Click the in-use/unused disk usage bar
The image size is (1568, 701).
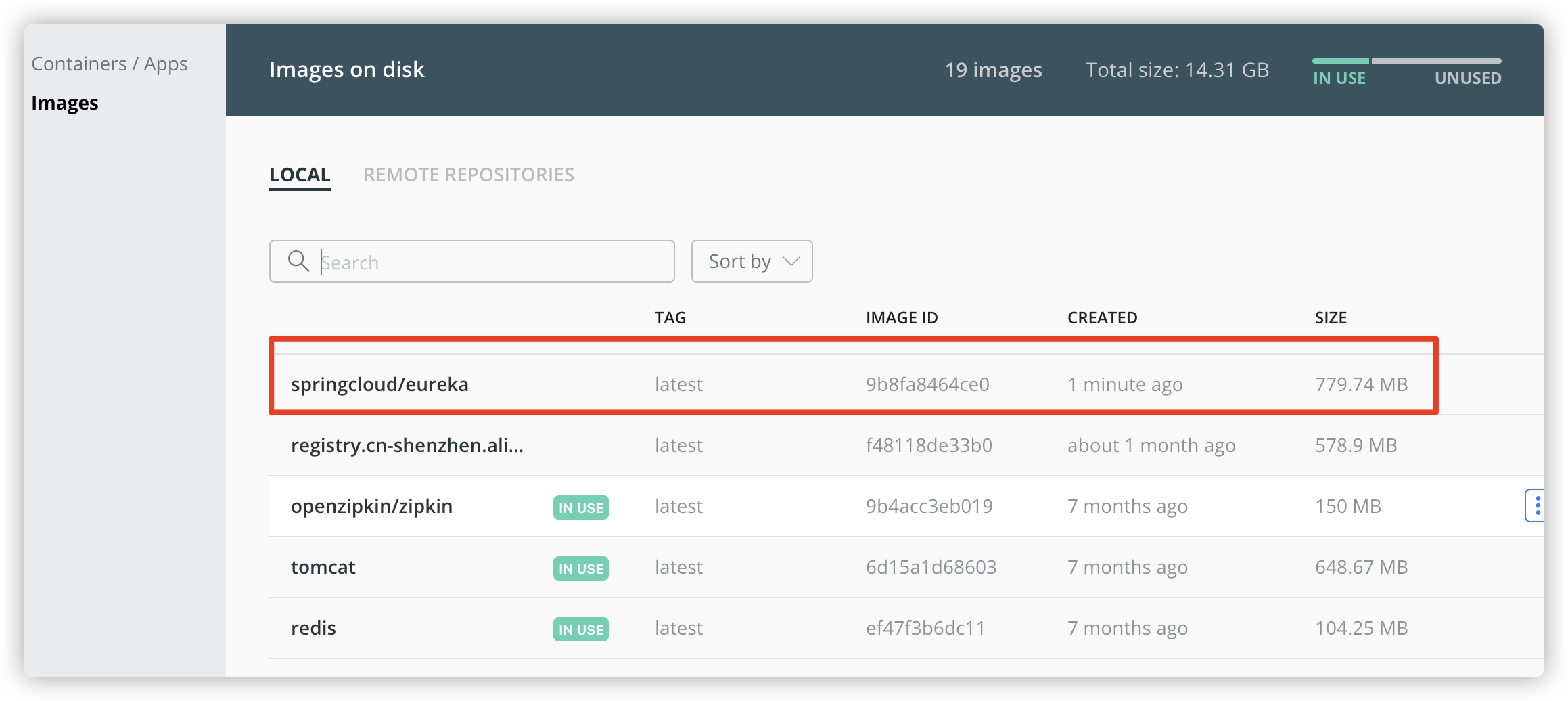1406,61
